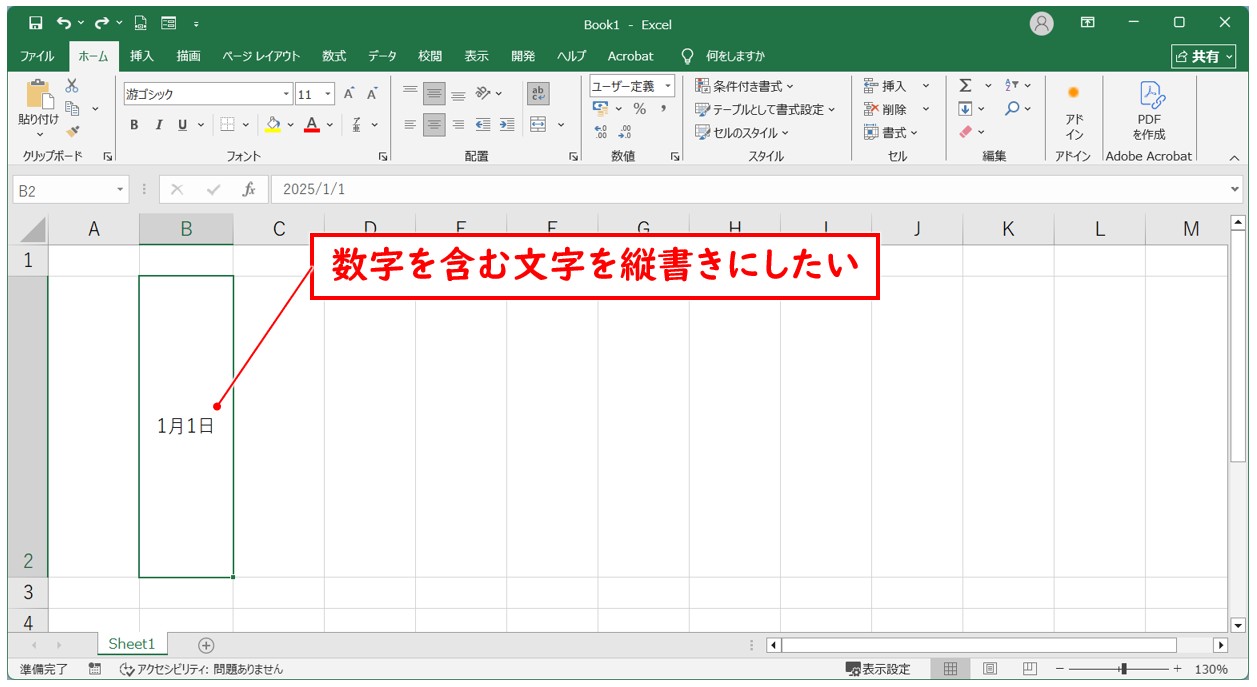Click the Save icon in quick access toolbar
The width and height of the screenshot is (1257, 687).
(x=36, y=23)
